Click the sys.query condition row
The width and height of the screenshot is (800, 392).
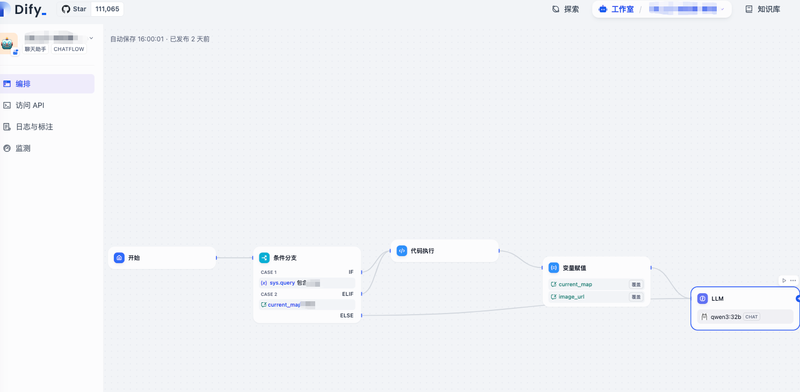(x=307, y=283)
